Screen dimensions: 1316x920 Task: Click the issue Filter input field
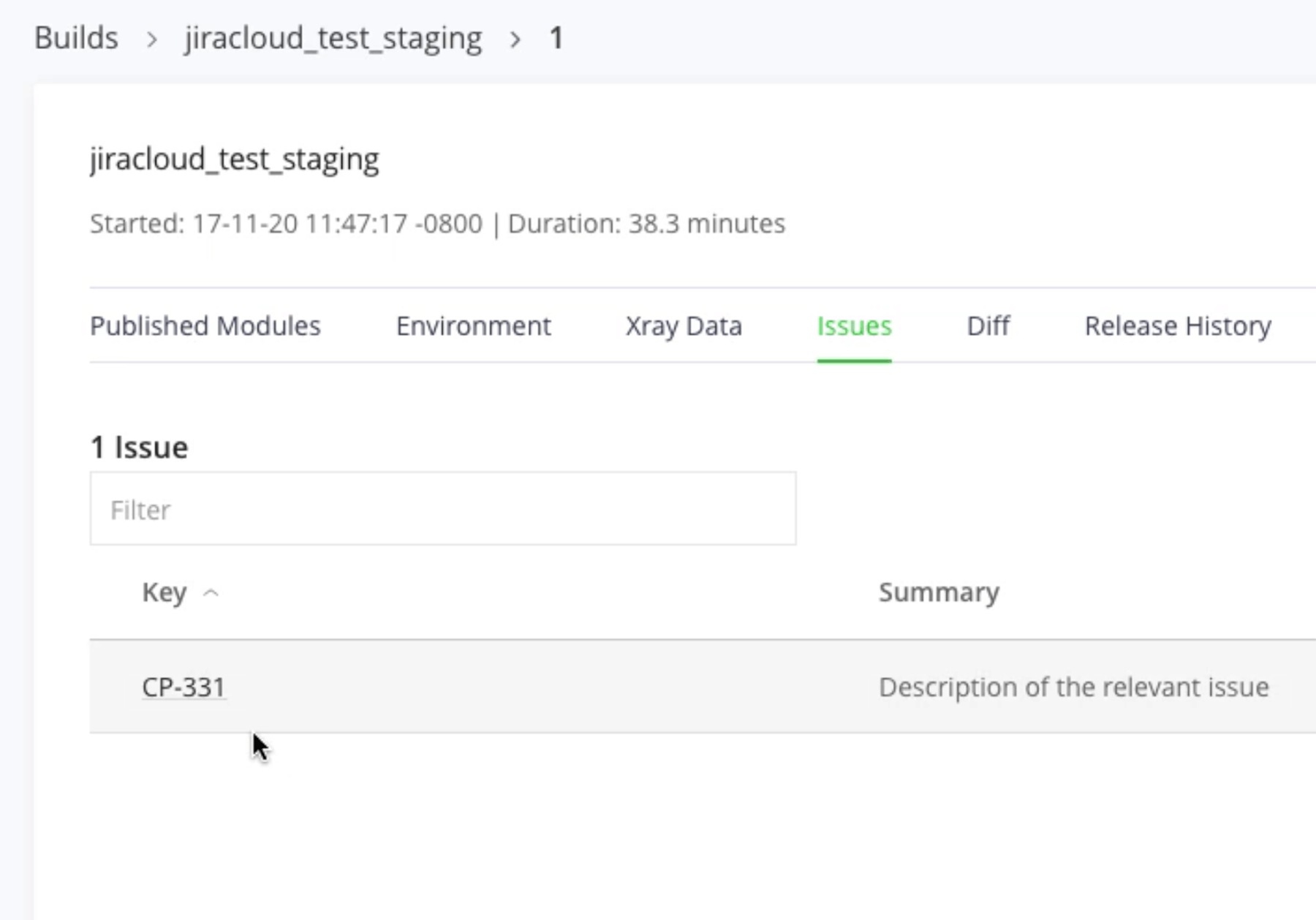pyautogui.click(x=442, y=508)
